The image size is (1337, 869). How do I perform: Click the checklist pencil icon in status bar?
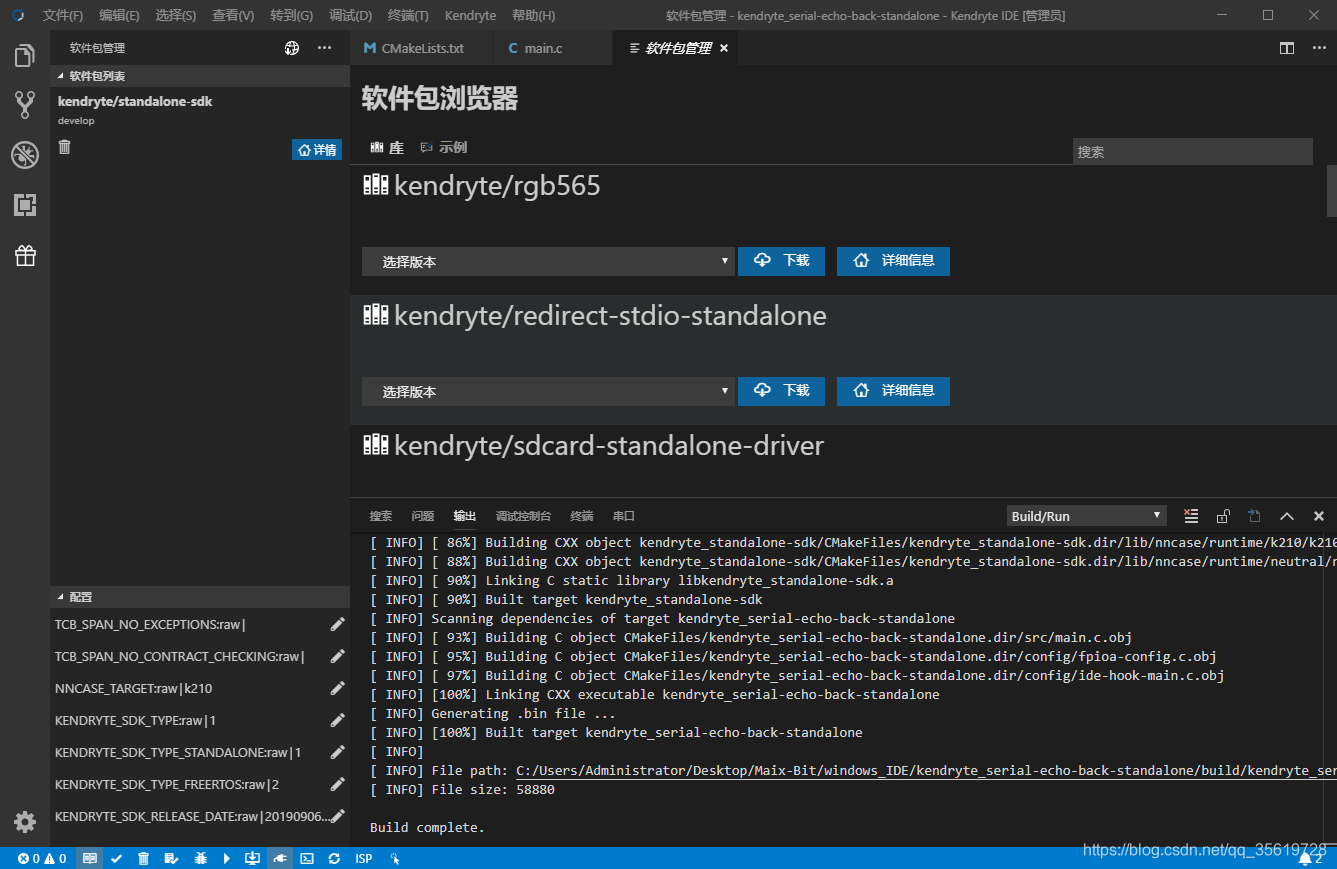point(171,858)
